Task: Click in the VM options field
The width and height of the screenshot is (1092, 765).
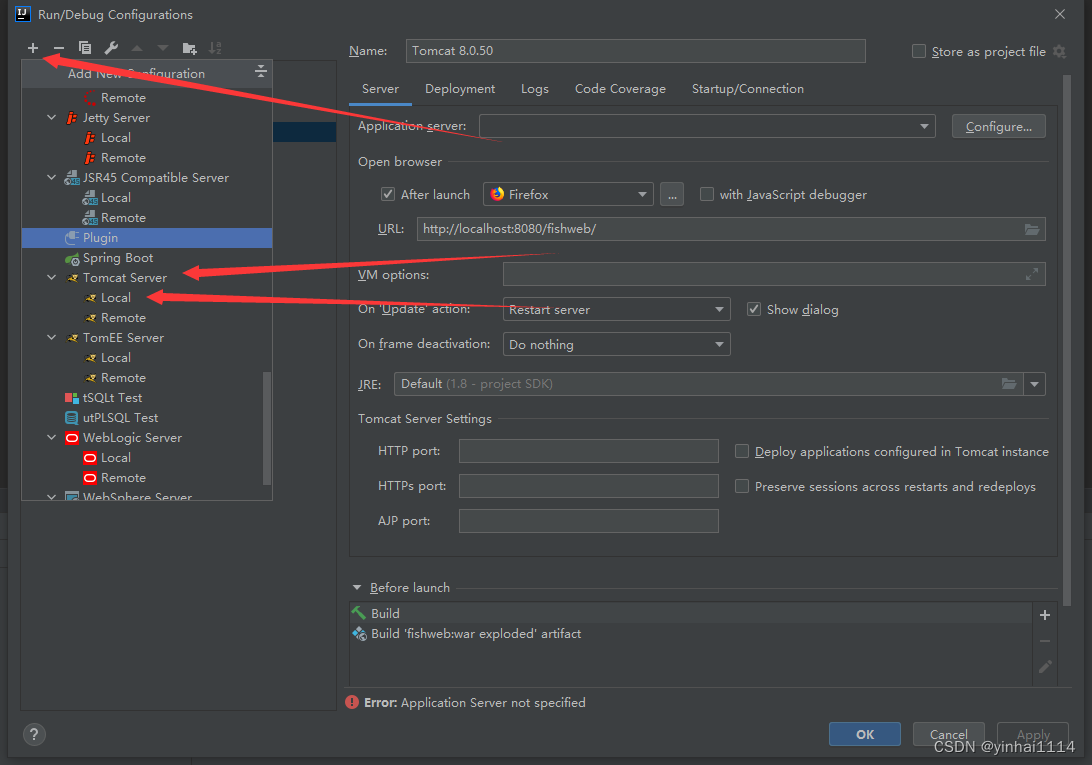Action: 774,275
